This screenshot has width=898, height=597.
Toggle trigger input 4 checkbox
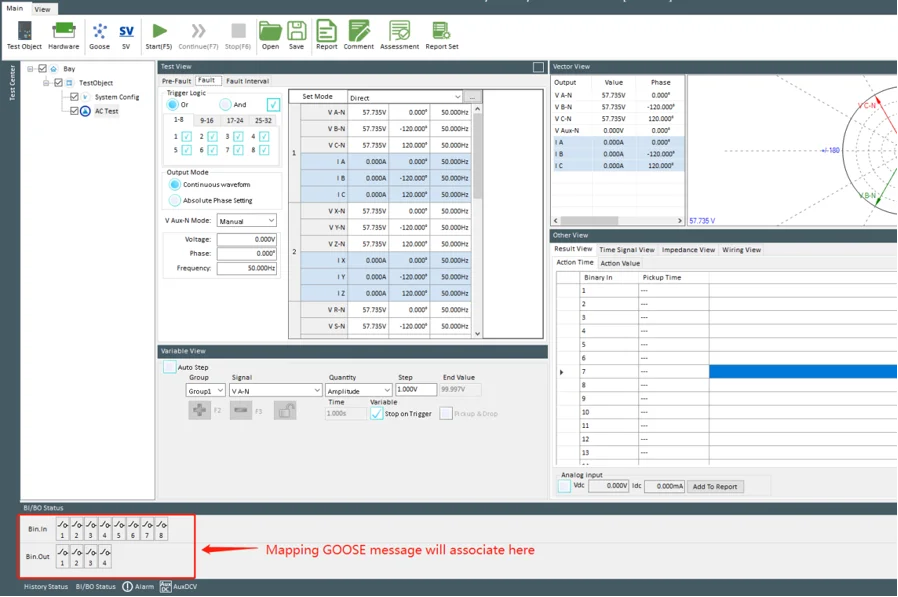(264, 136)
